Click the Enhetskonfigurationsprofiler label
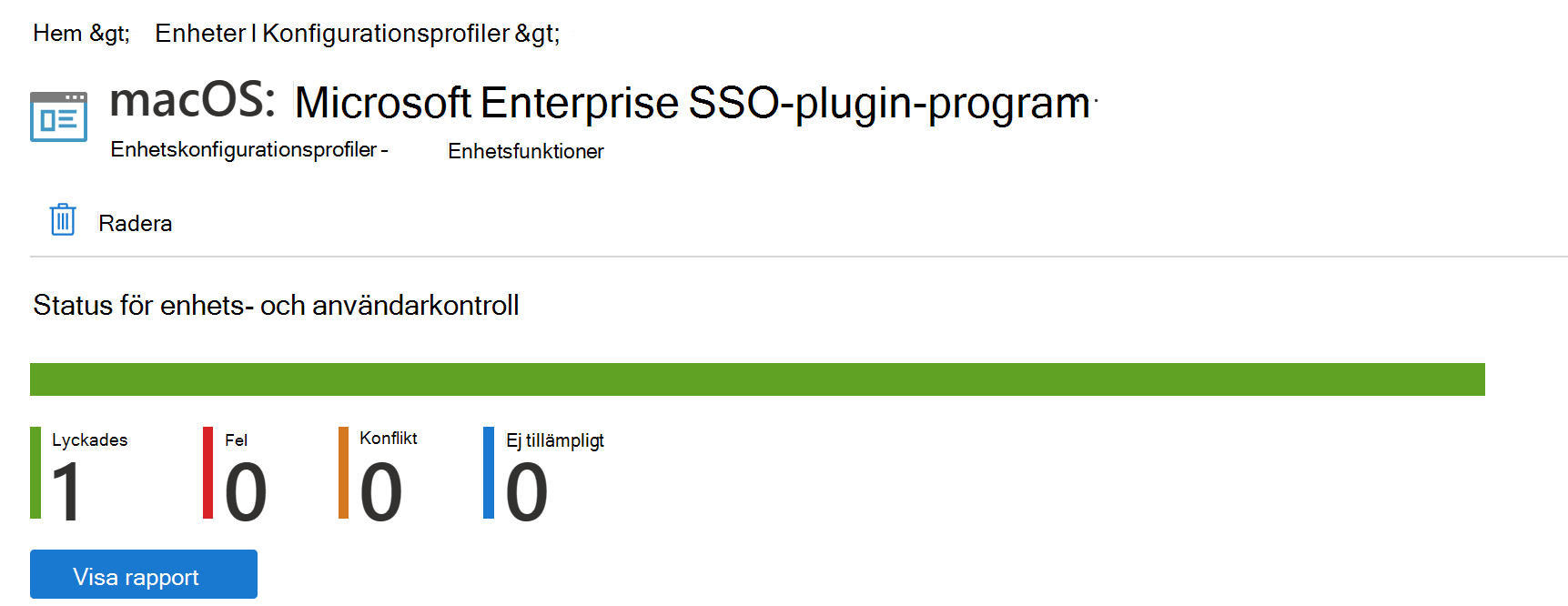This screenshot has height=606, width=1568. (x=246, y=149)
